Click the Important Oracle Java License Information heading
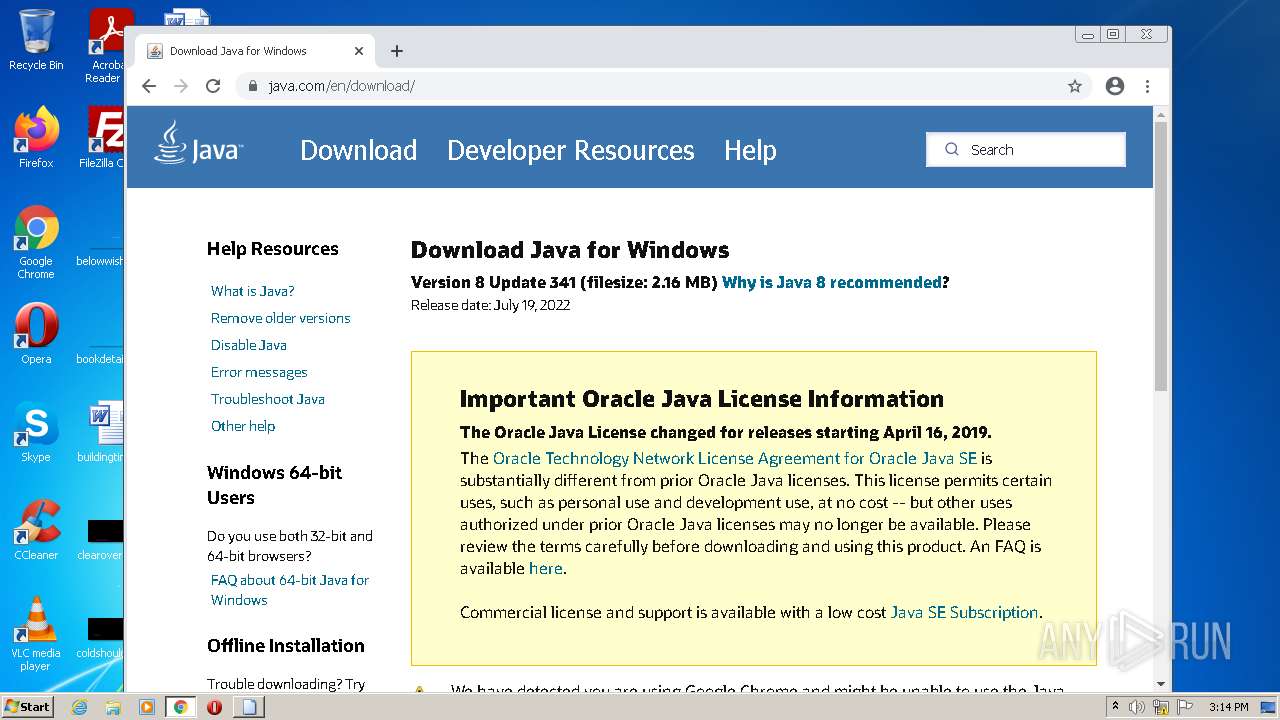Image resolution: width=1280 pixels, height=720 pixels. tap(701, 399)
